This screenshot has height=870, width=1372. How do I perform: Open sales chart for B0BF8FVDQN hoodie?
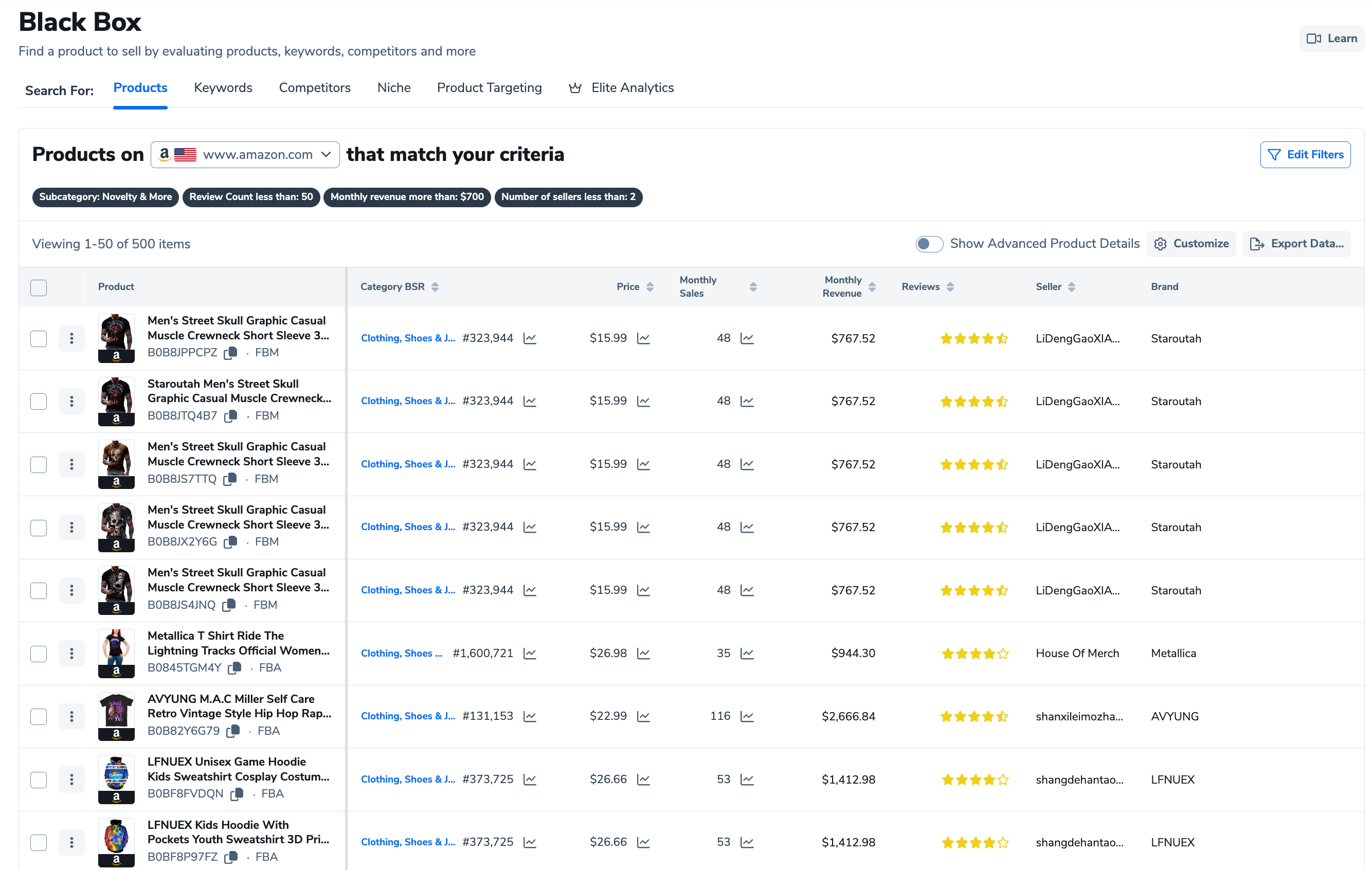tap(747, 780)
